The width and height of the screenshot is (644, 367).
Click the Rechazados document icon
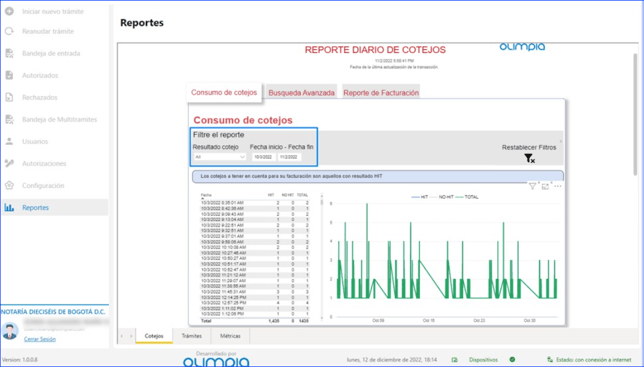9,97
